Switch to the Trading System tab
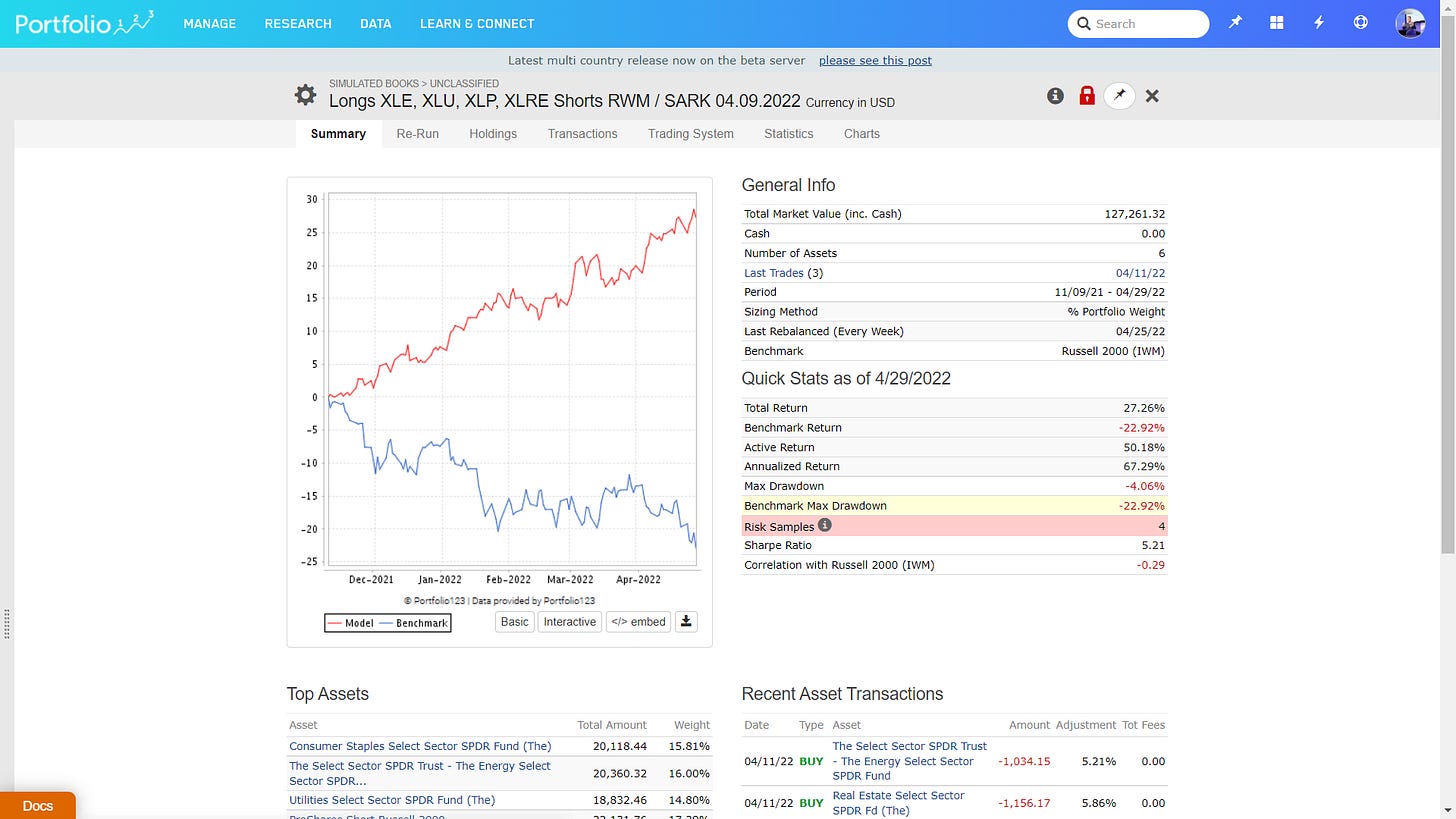The height and width of the screenshot is (819, 1456). [x=690, y=133]
